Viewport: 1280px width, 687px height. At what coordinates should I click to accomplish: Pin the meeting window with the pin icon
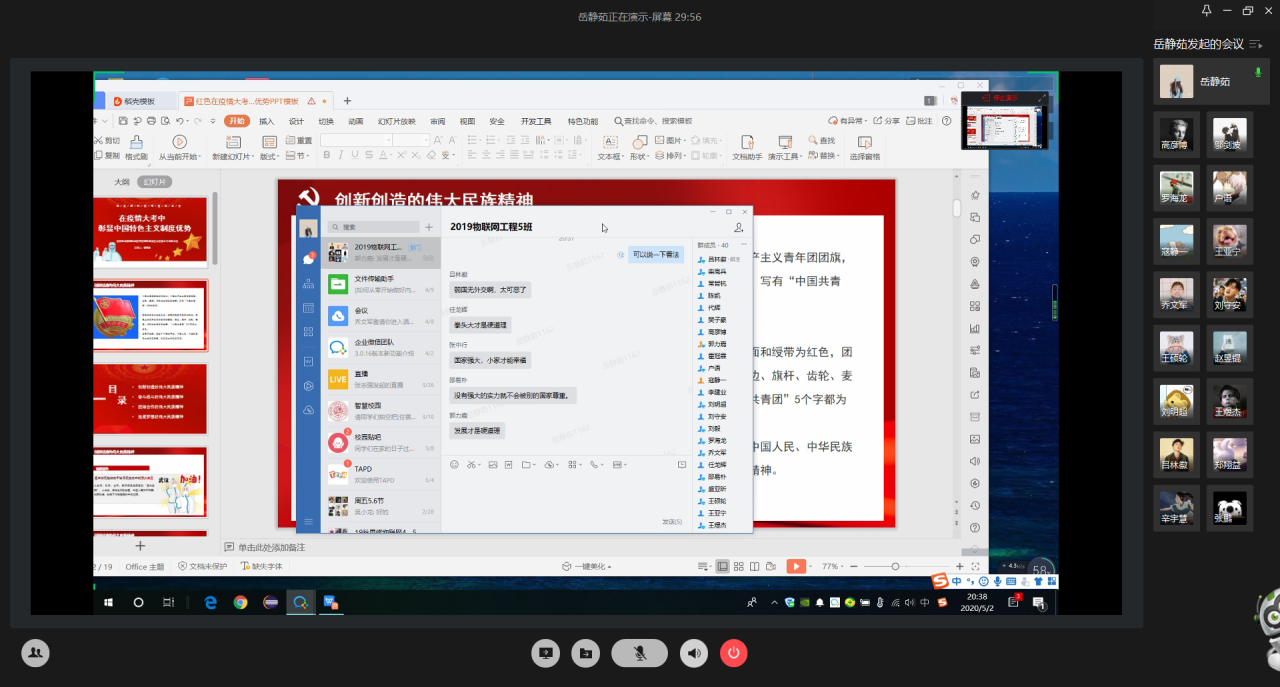coord(1207,10)
